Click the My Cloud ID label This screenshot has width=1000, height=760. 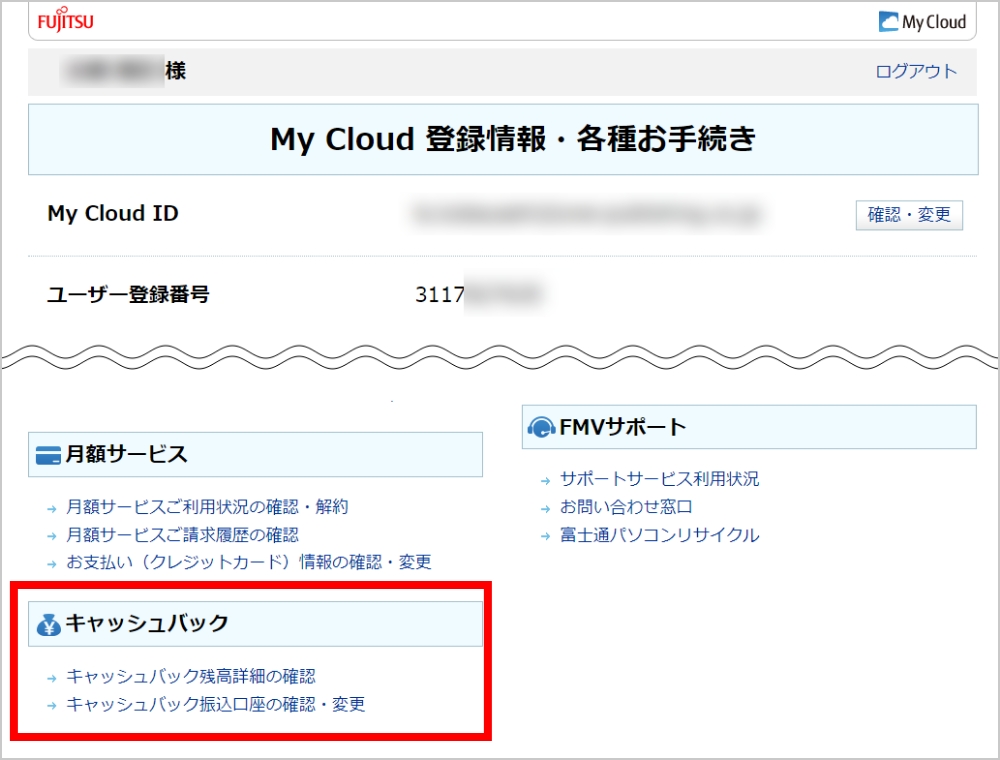point(113,214)
